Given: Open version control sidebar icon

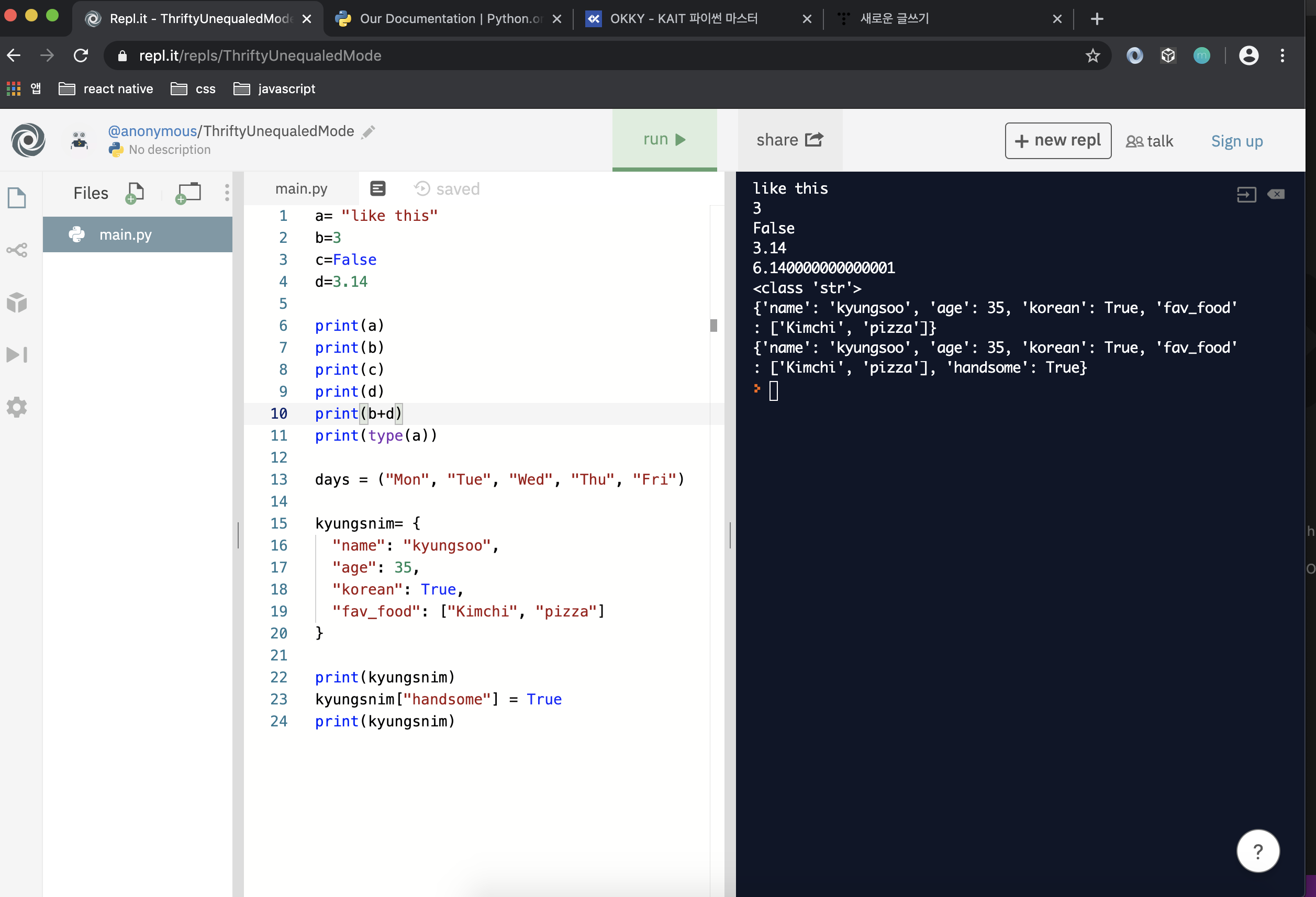Looking at the screenshot, I should 17,250.
